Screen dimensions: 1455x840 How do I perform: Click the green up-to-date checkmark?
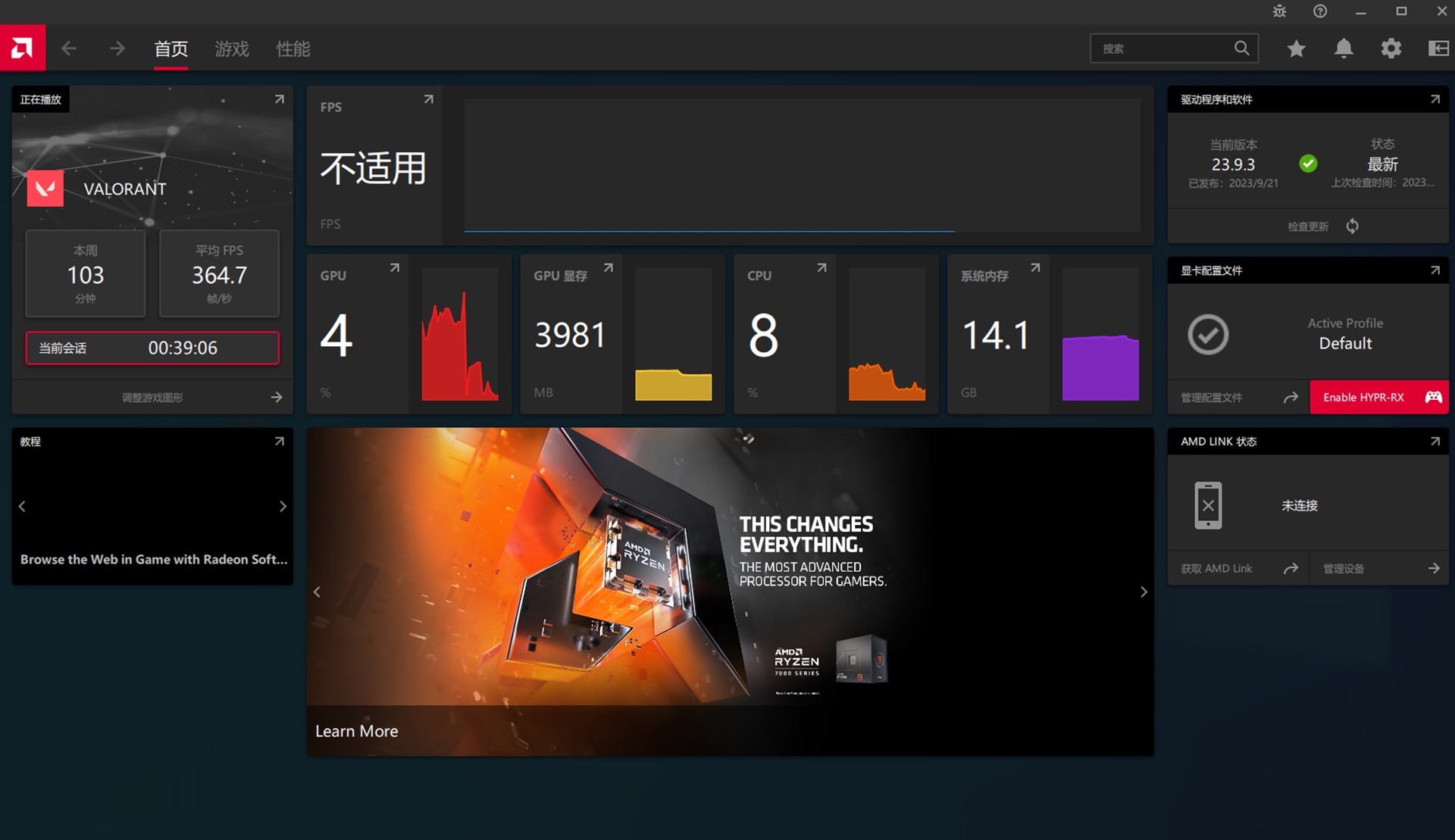pos(1308,164)
